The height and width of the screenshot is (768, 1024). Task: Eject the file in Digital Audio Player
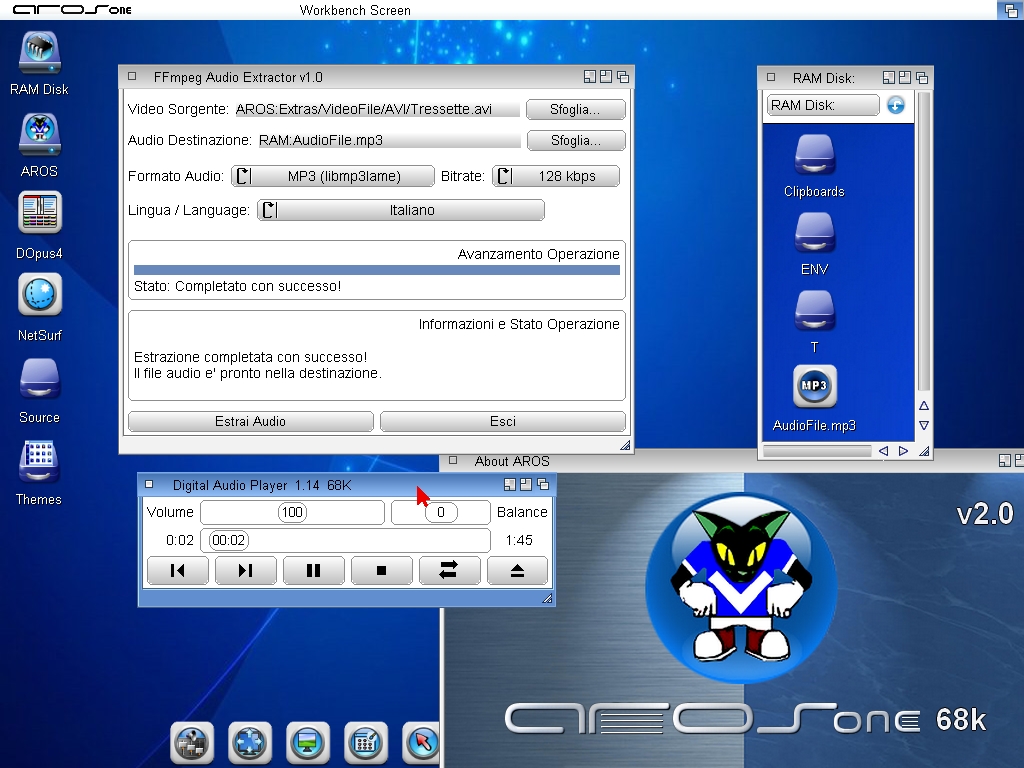pyautogui.click(x=517, y=571)
